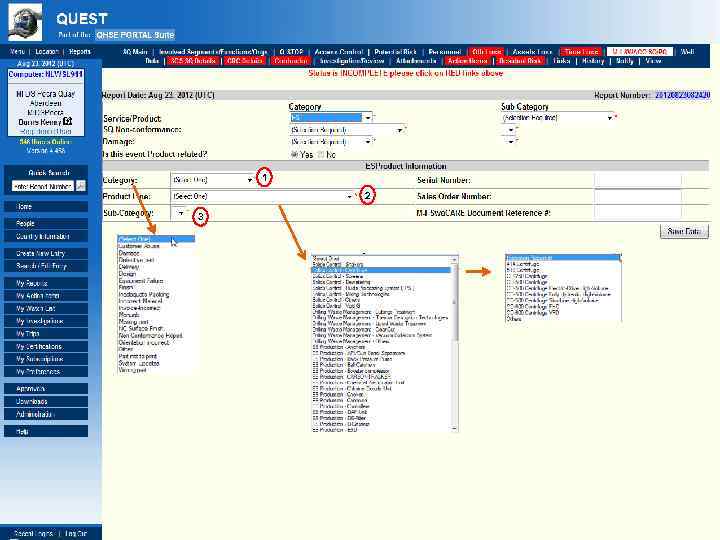This screenshot has width=720, height=540.
Task: Open Approvals in sidebar
Action: (46, 389)
